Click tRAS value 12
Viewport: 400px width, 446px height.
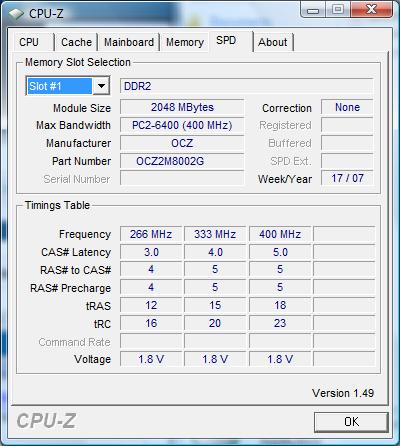coord(151,305)
